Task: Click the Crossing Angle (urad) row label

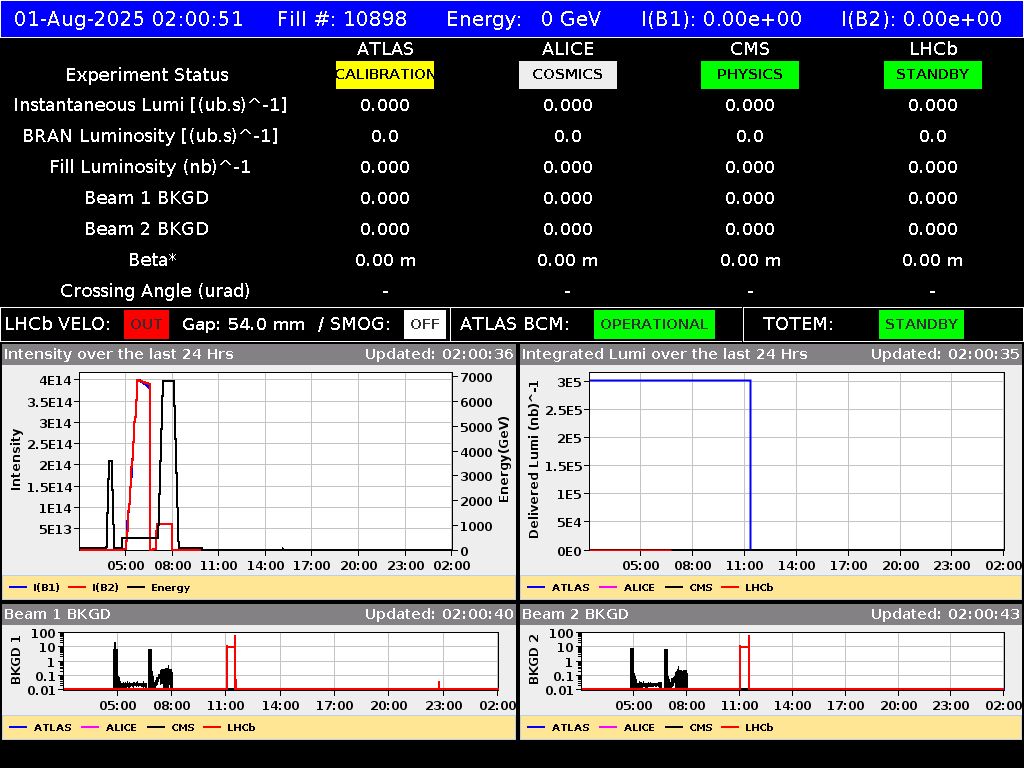Action: pyautogui.click(x=155, y=291)
